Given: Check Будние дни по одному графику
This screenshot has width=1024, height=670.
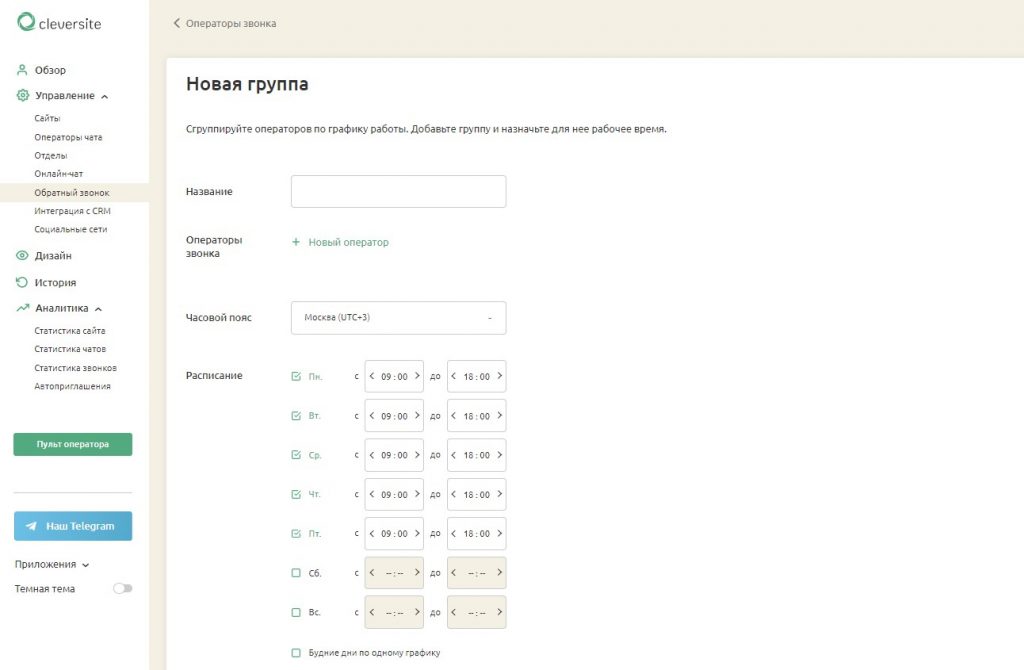Looking at the screenshot, I should [x=296, y=652].
